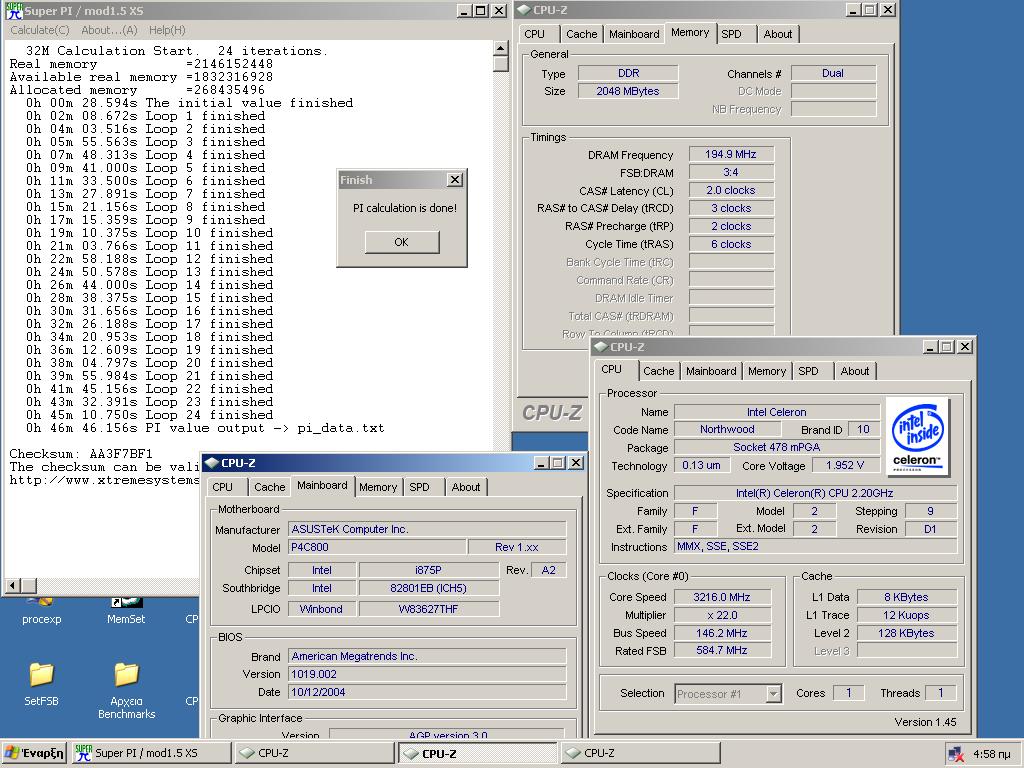Viewport: 1024px width, 768px height.
Task: Open About tab in processor CPU-Z window
Action: tap(854, 371)
